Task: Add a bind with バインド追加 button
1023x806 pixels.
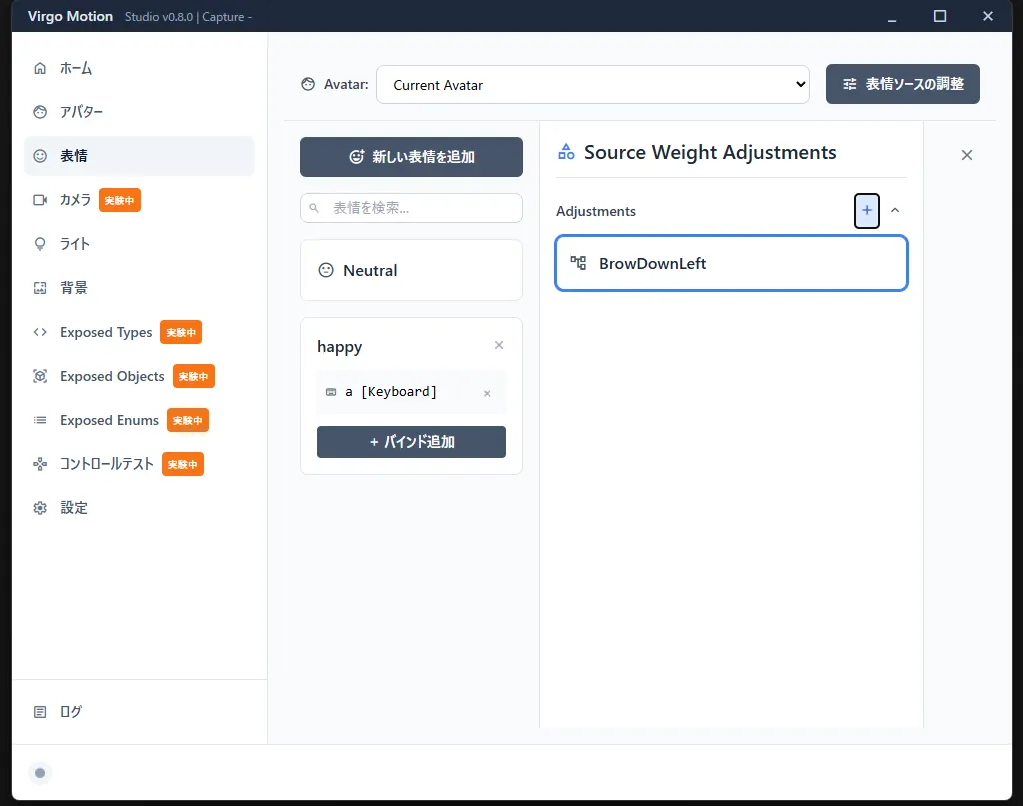Action: pos(411,442)
